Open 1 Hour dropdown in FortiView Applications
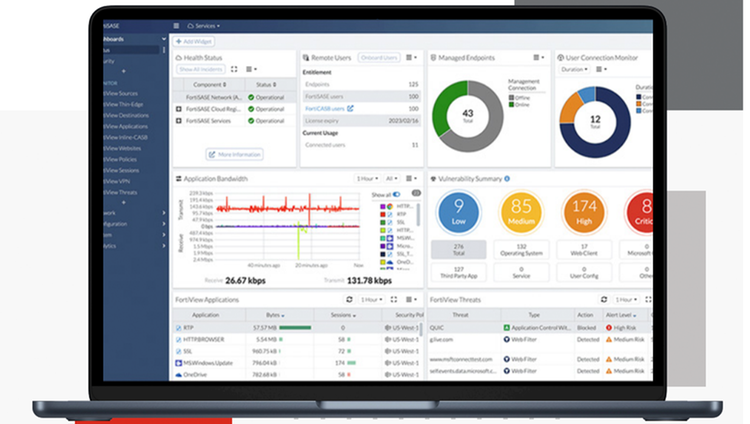Image resolution: width=750 pixels, height=424 pixels. click(371, 300)
